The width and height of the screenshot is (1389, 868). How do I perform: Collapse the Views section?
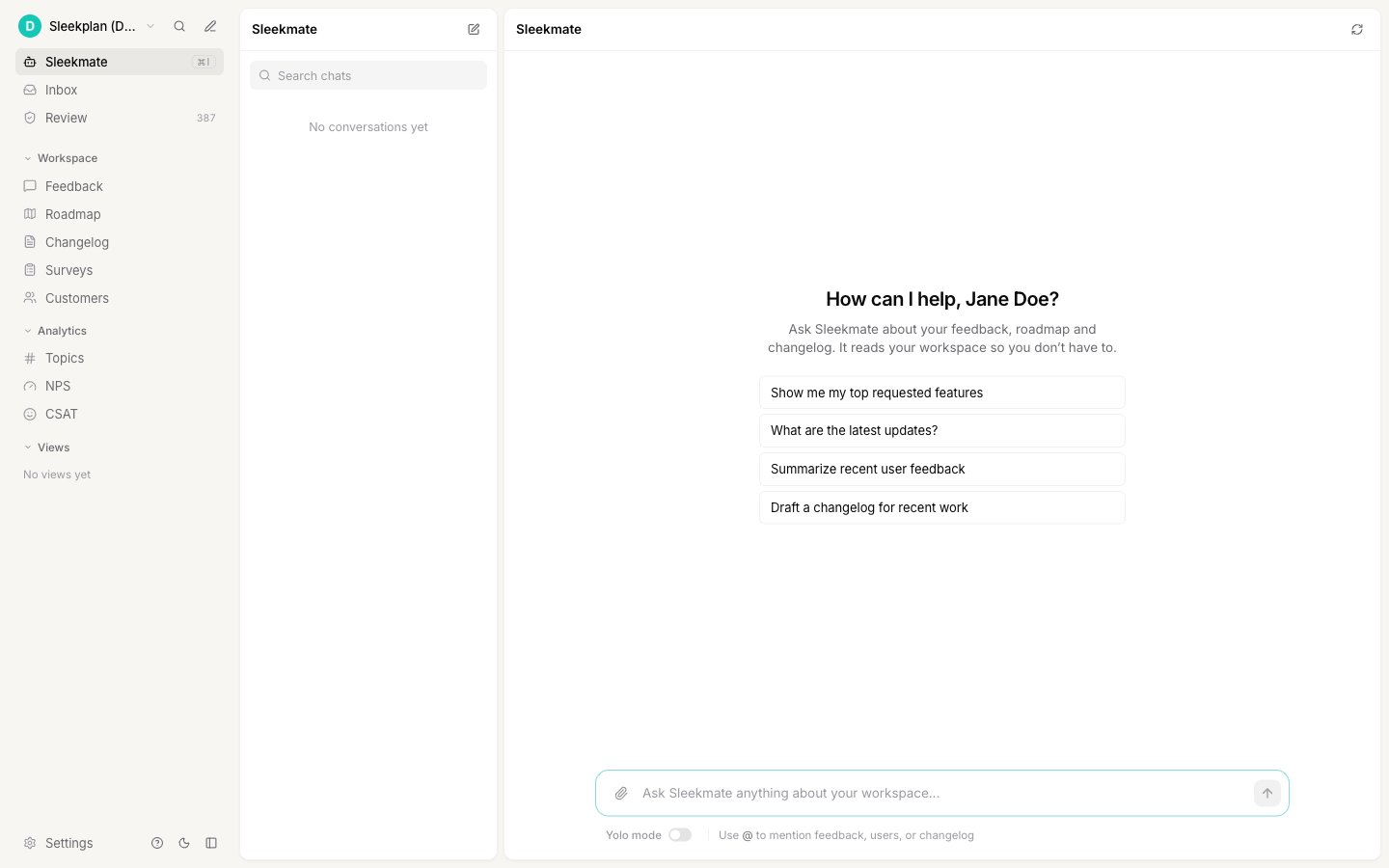[x=46, y=448]
